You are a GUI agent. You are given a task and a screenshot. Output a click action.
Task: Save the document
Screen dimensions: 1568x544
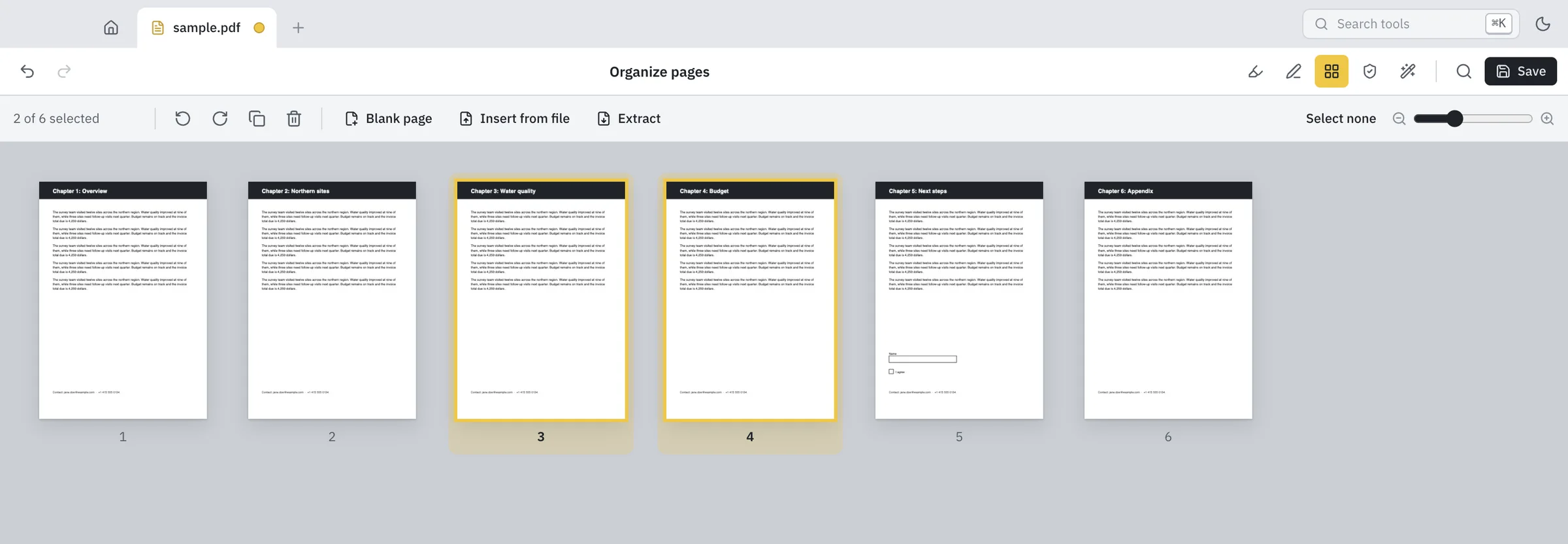1520,71
